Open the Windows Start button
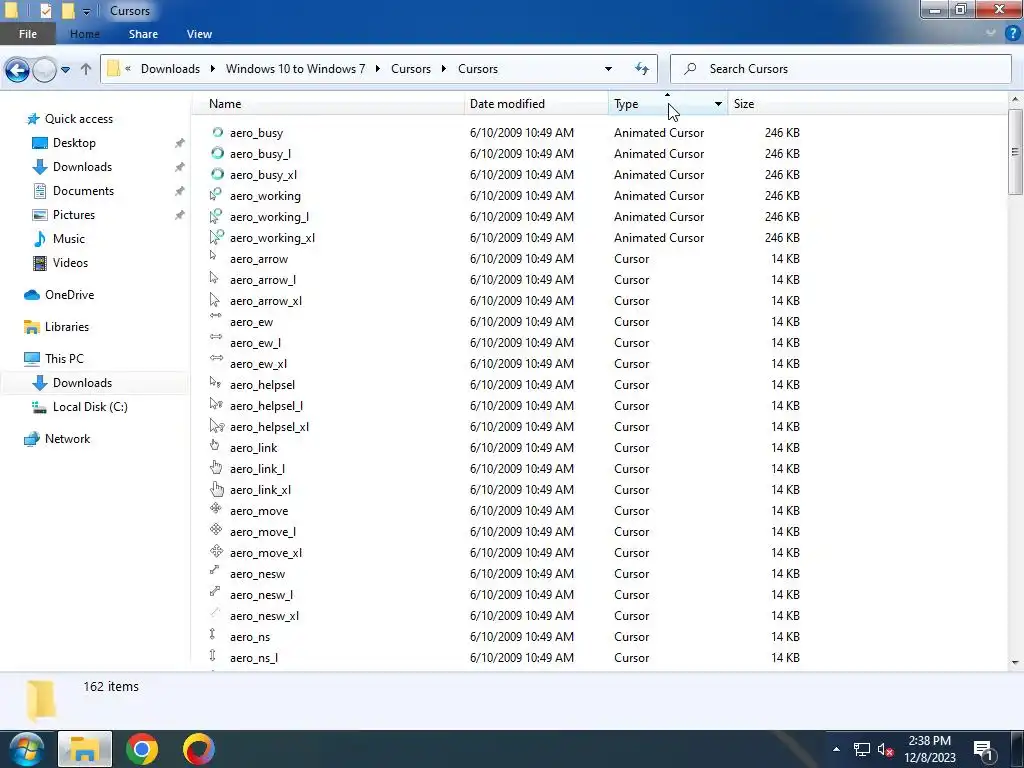This screenshot has width=1024, height=768. click(x=26, y=749)
